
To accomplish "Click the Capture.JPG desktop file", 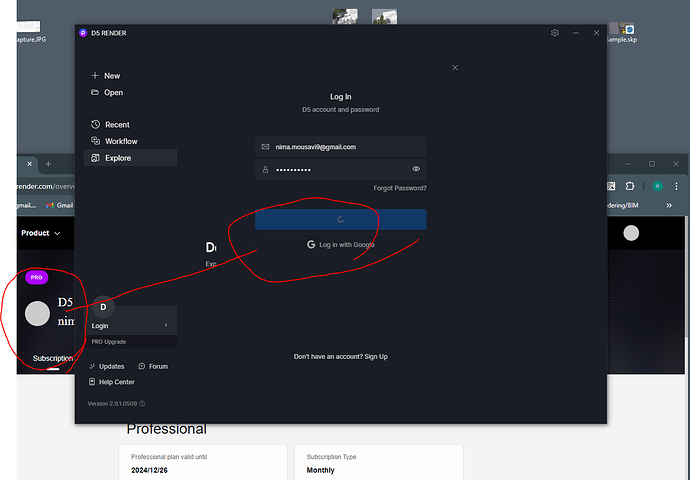I will click(31, 33).
